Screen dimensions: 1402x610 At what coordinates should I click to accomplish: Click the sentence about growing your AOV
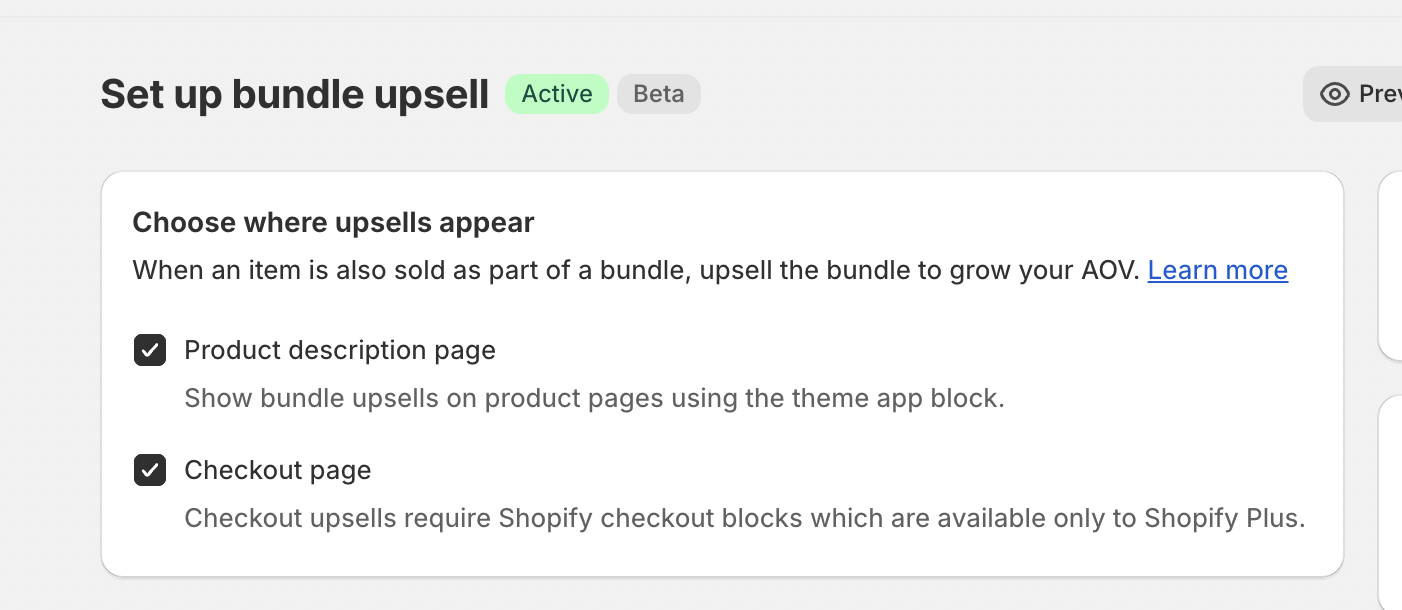click(x=636, y=270)
